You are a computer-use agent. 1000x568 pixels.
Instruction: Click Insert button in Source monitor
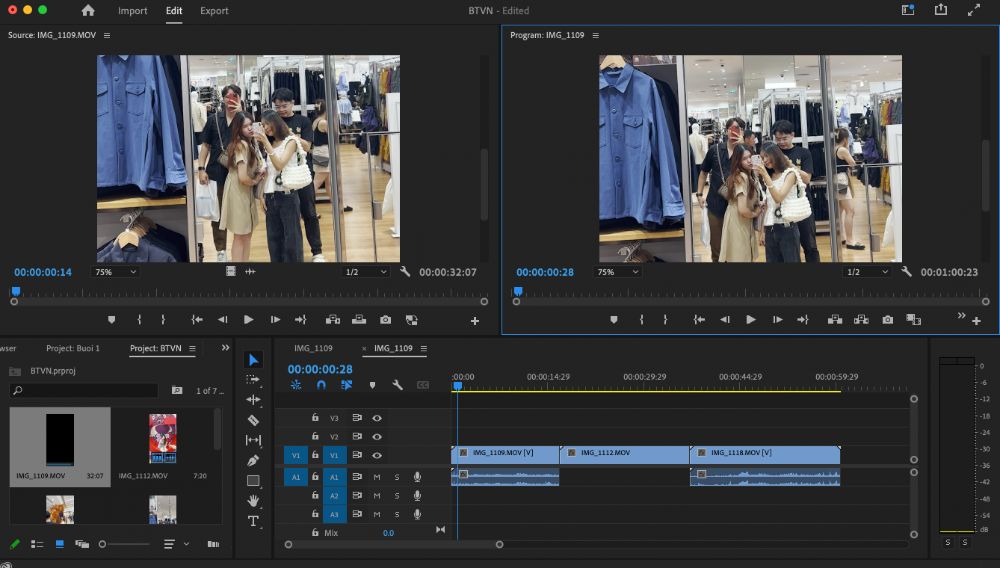332,320
